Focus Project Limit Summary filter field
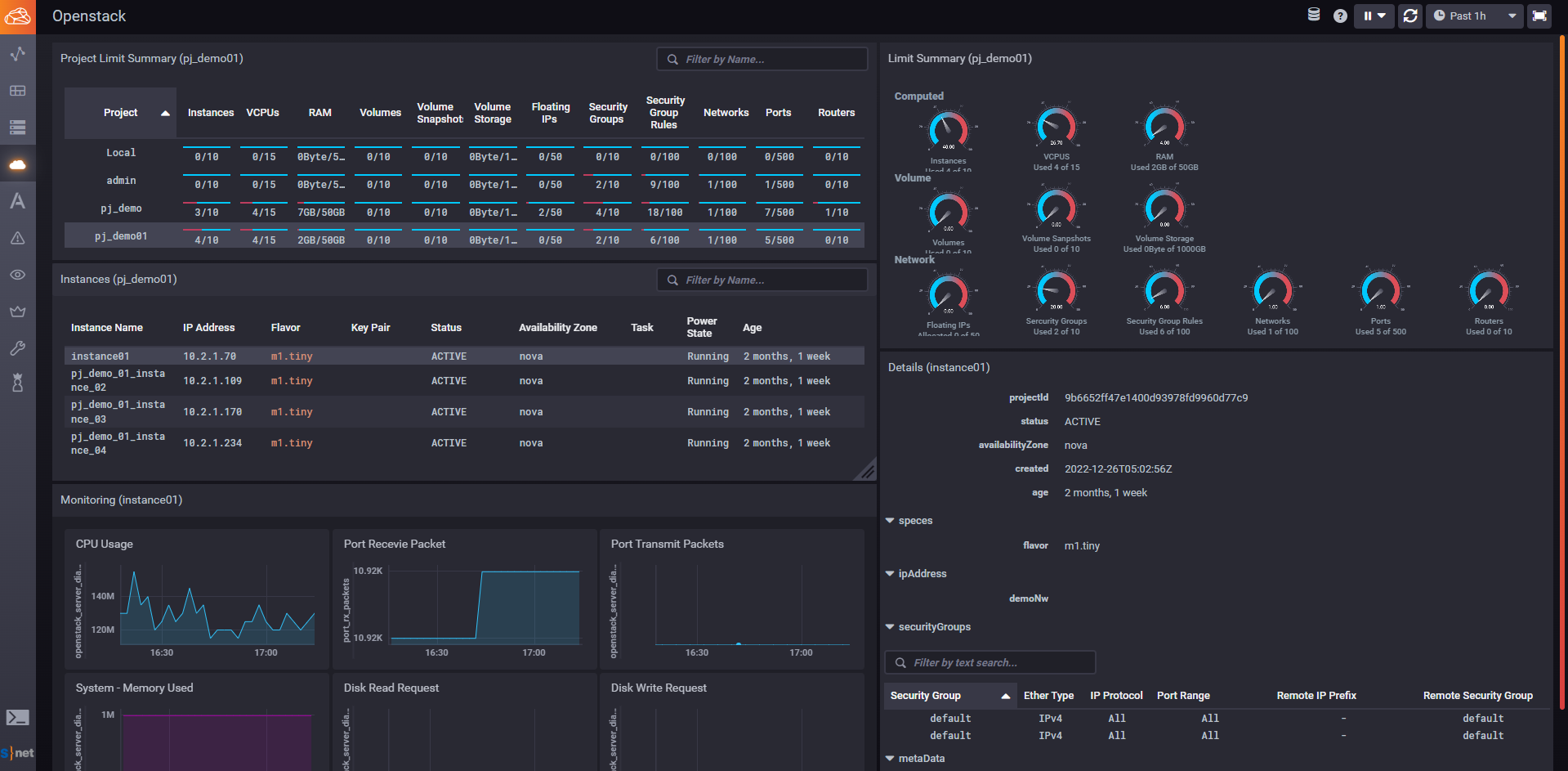 pyautogui.click(x=762, y=59)
